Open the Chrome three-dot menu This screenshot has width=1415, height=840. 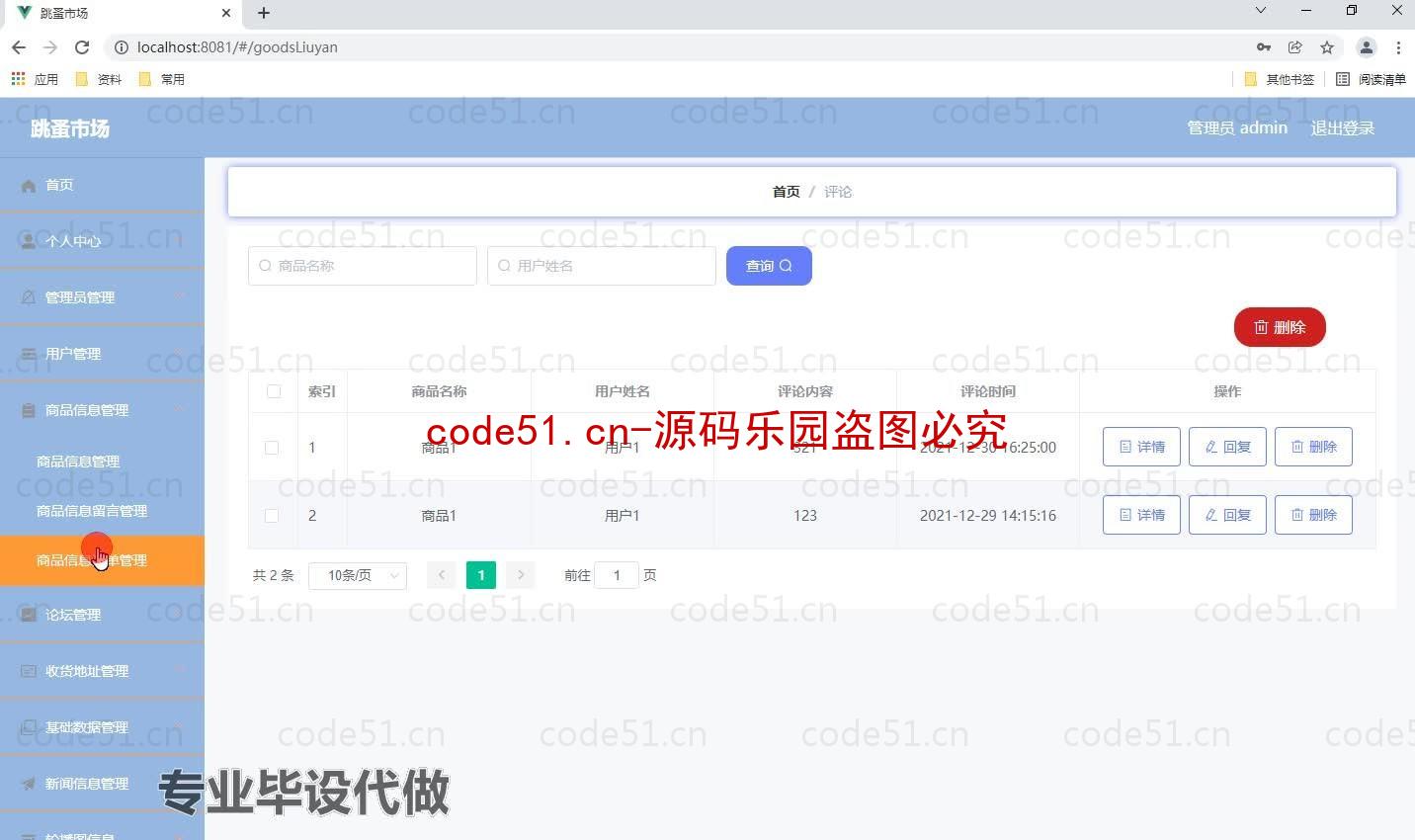(x=1398, y=47)
